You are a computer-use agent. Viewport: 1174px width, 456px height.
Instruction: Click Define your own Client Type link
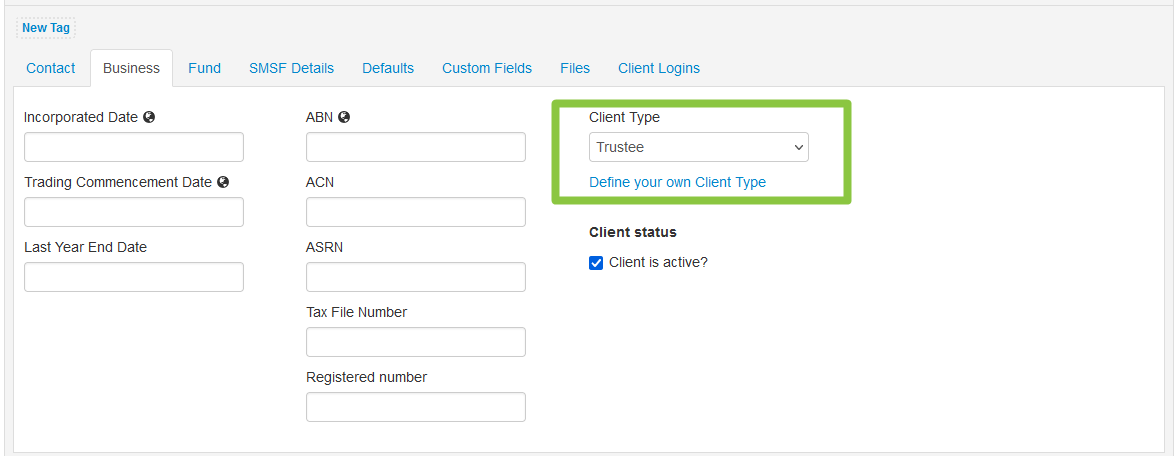pyautogui.click(x=678, y=182)
